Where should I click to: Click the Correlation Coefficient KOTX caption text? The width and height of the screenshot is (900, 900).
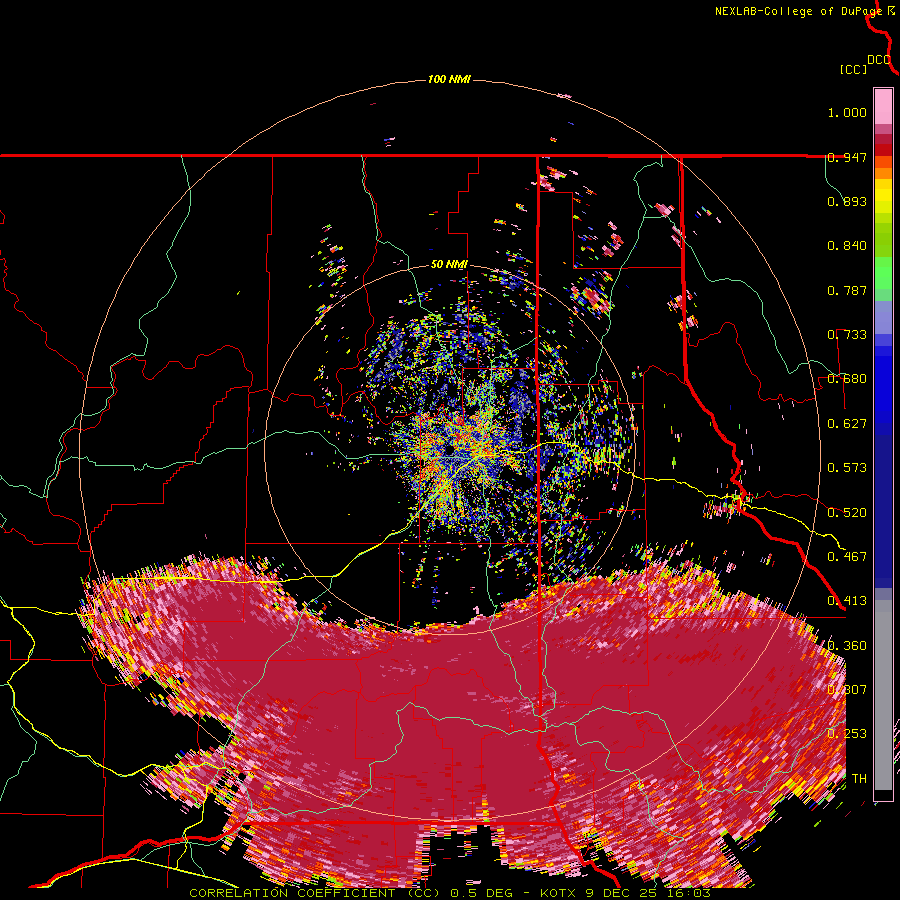click(x=449, y=893)
